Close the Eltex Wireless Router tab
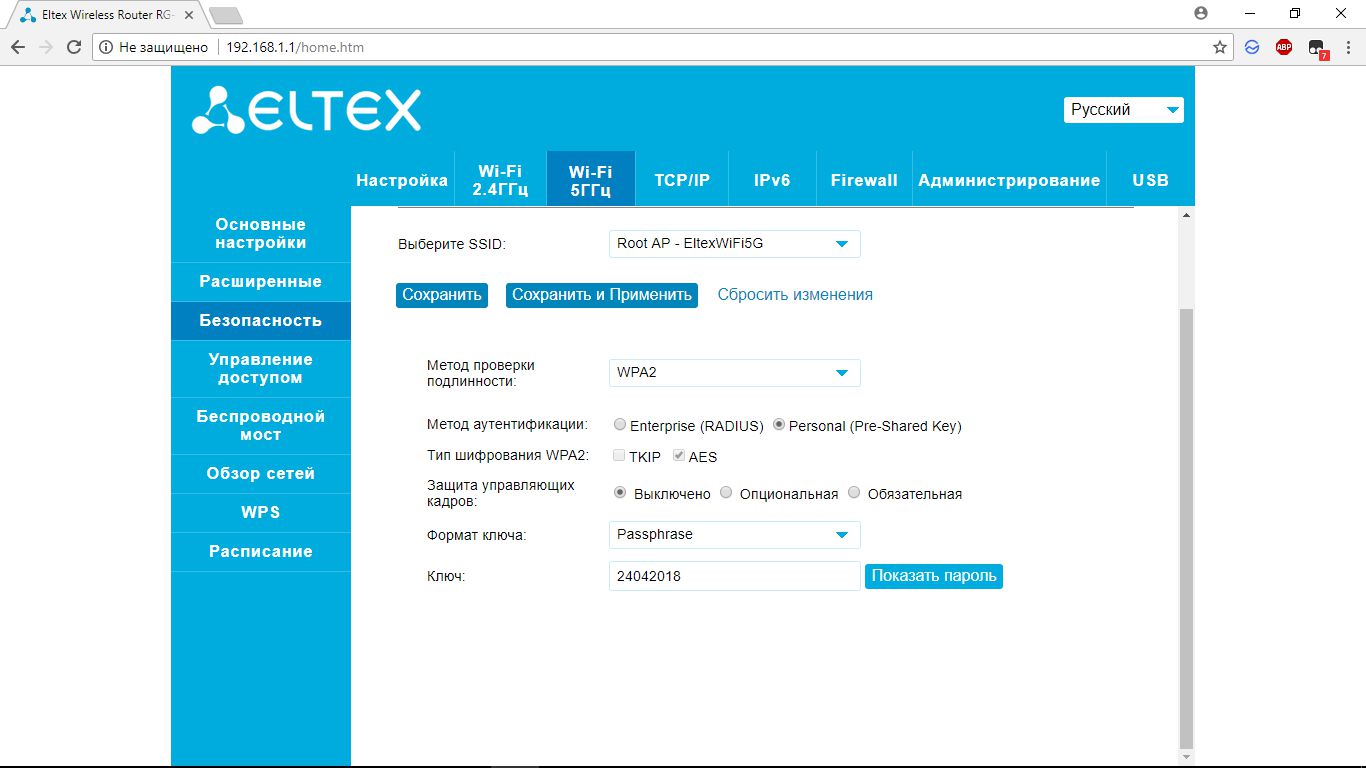Screen dimensions: 1366x768 coord(189,15)
